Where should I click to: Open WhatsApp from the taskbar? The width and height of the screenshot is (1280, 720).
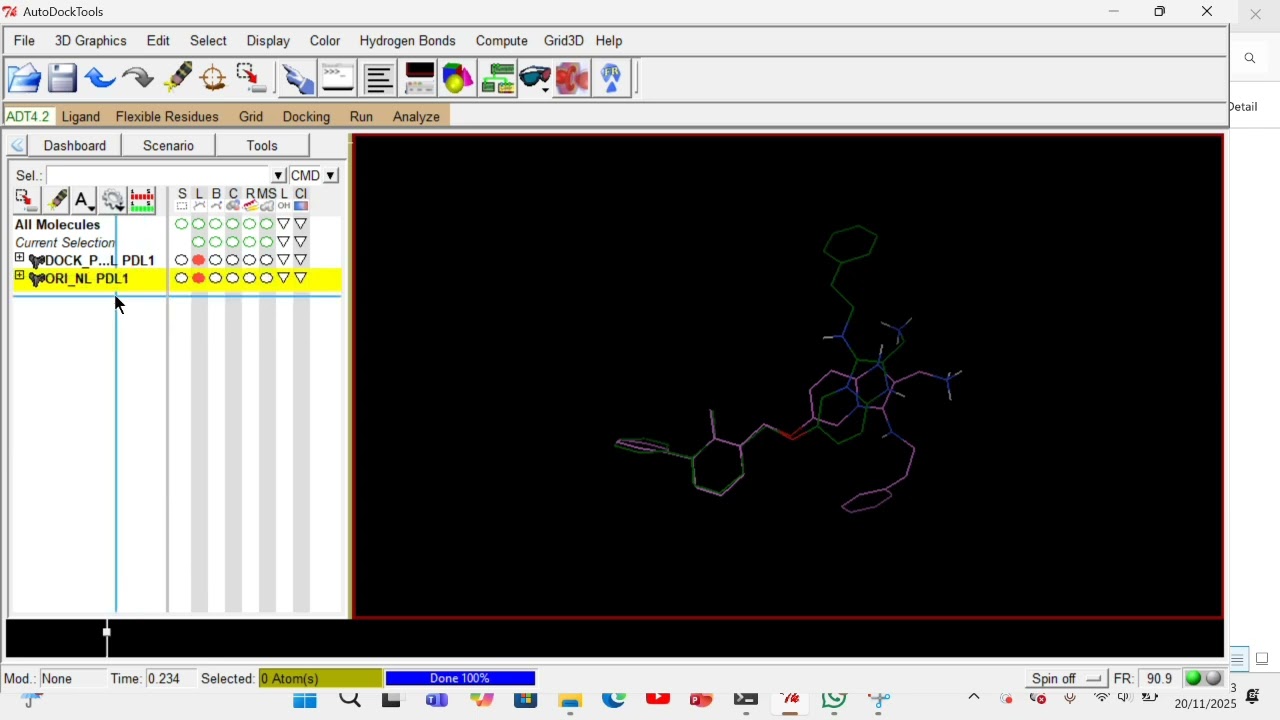[836, 702]
